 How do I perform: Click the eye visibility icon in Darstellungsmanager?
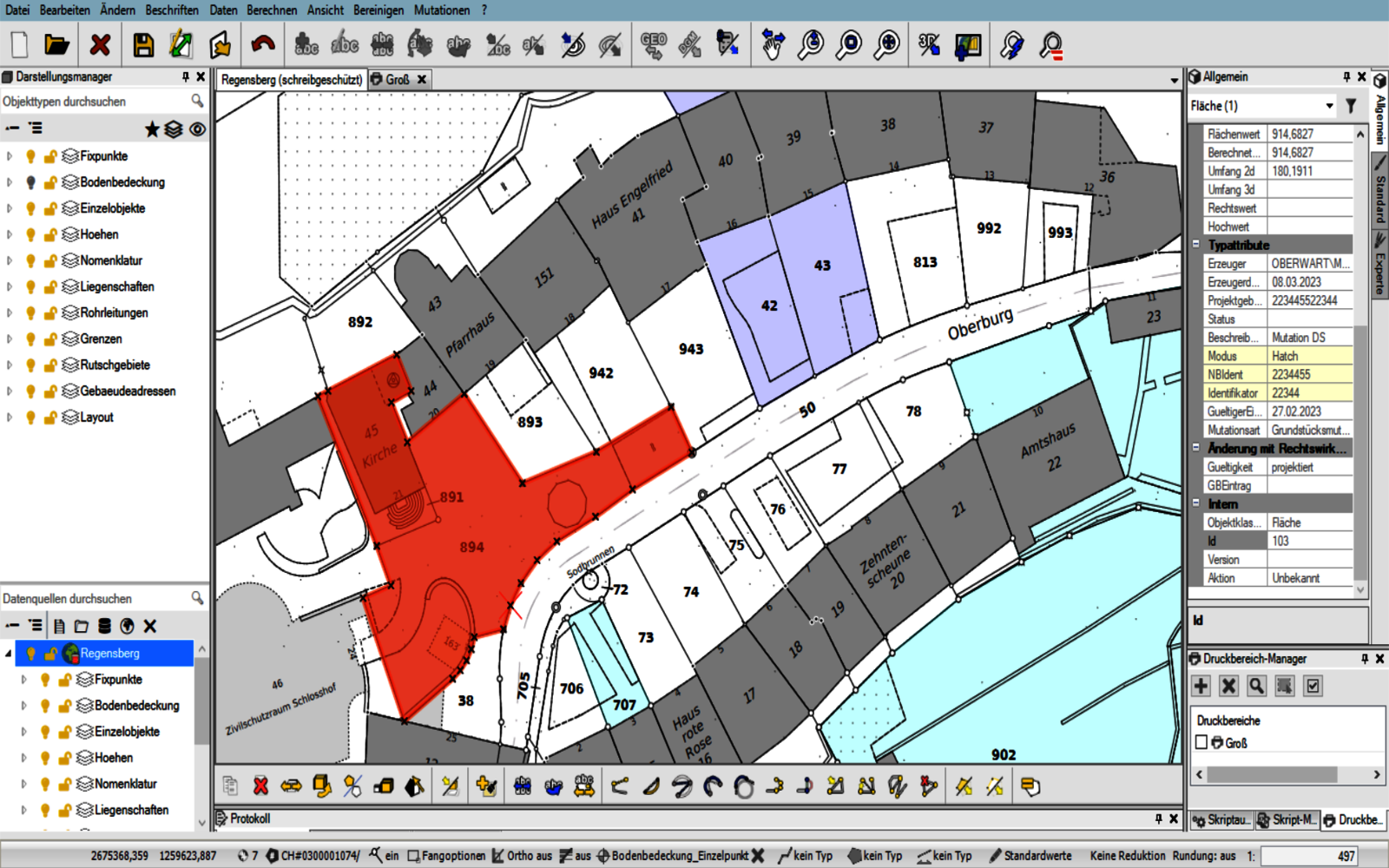coord(197,129)
